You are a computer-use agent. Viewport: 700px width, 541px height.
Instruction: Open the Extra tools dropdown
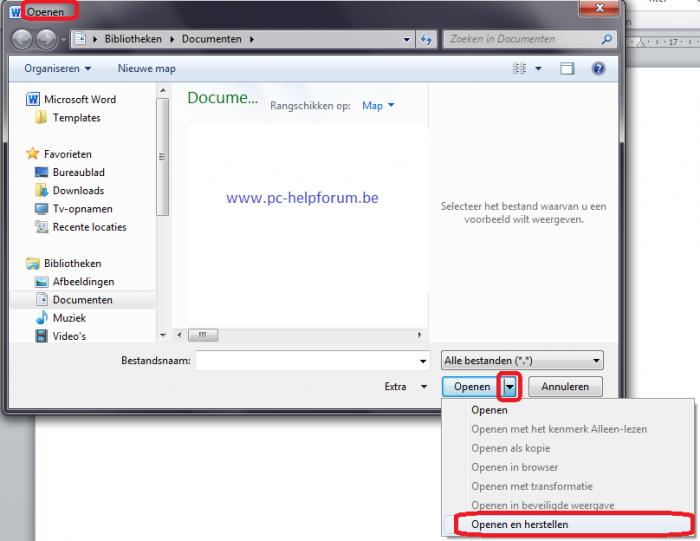pyautogui.click(x=405, y=387)
